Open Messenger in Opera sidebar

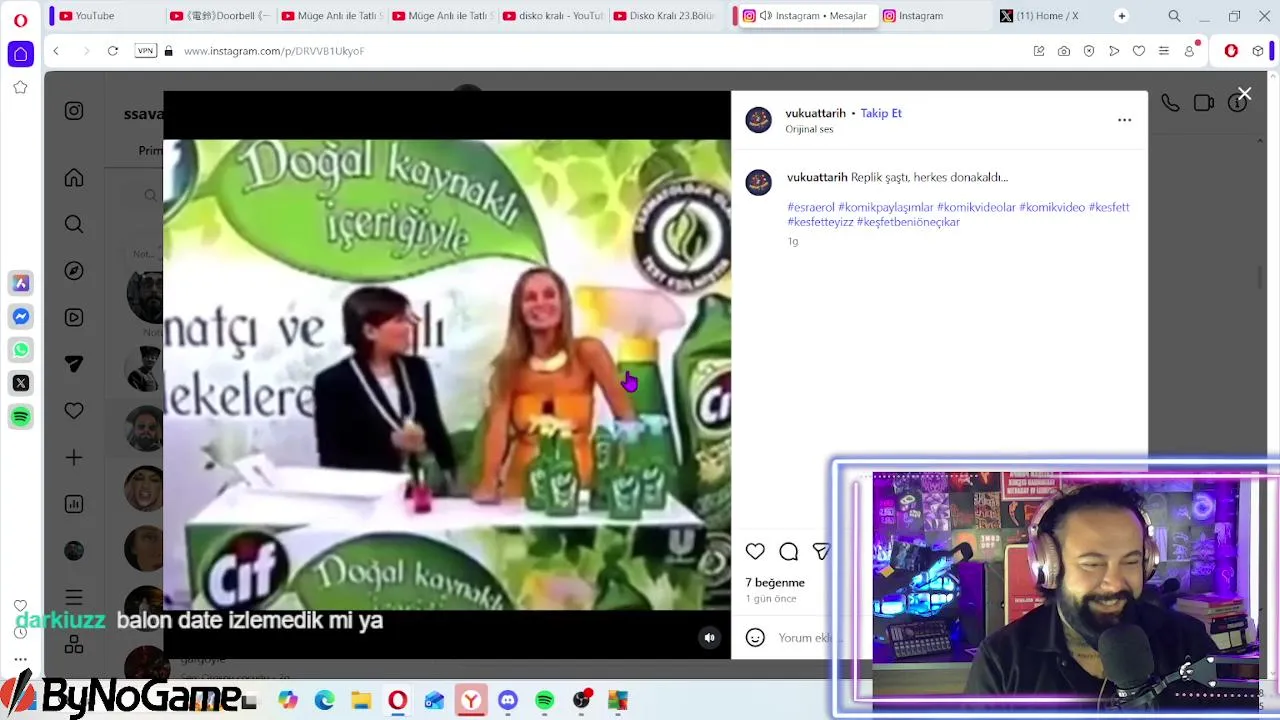(x=20, y=316)
